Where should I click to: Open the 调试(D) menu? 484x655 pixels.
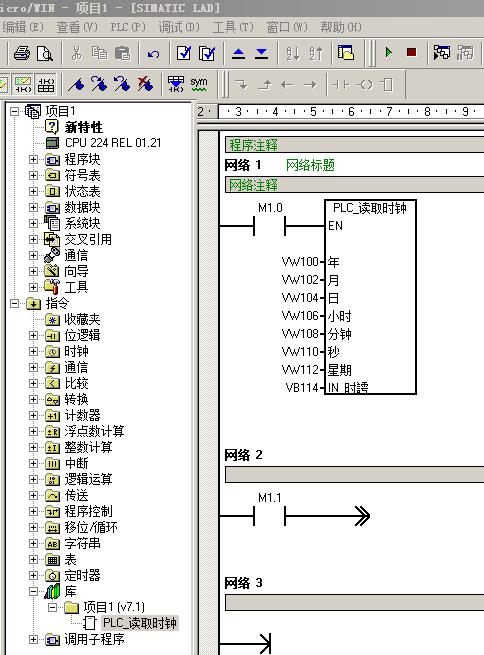[179, 27]
